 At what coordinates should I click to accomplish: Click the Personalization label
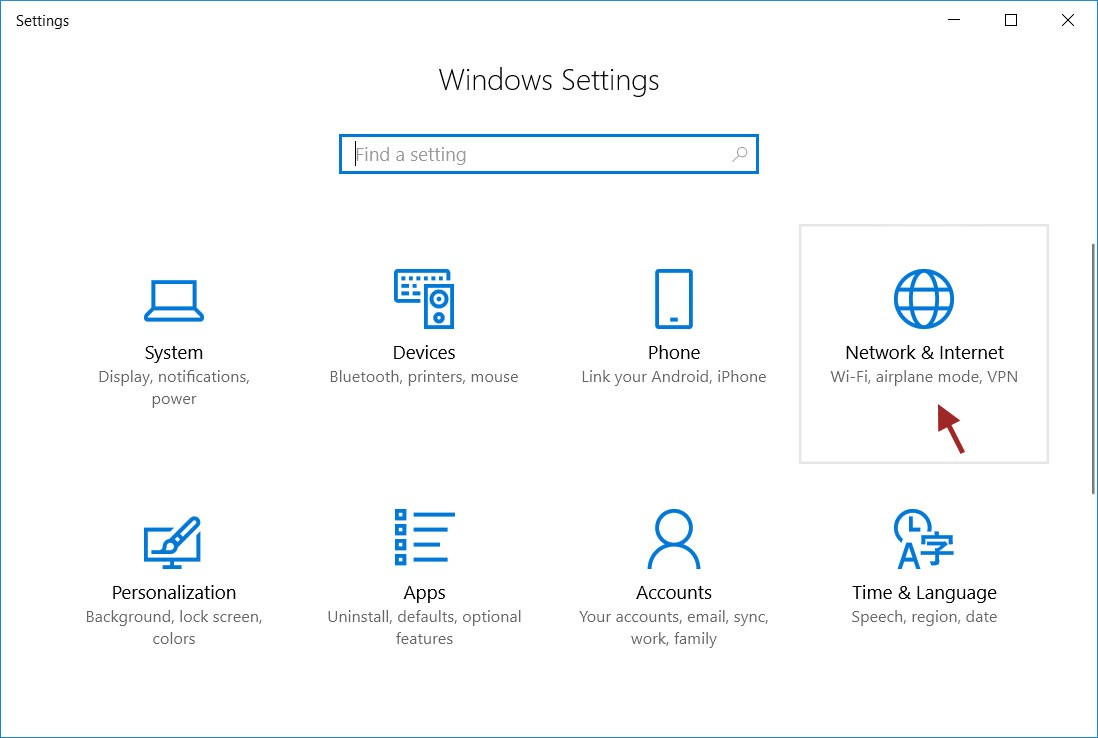174,592
